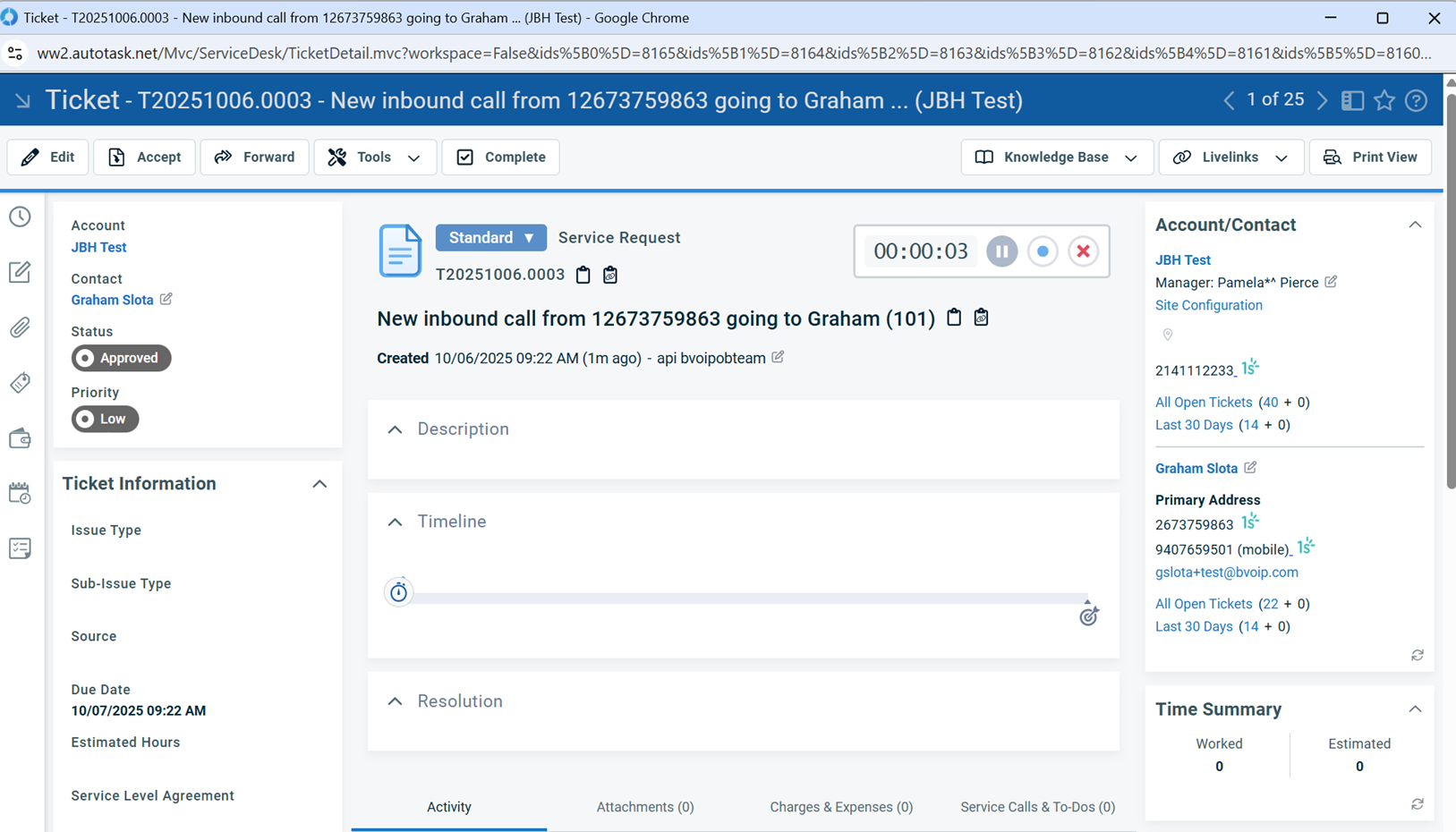Click the edit icon next to api bvoipobteam
The width and height of the screenshot is (1456, 832).
coord(778,357)
